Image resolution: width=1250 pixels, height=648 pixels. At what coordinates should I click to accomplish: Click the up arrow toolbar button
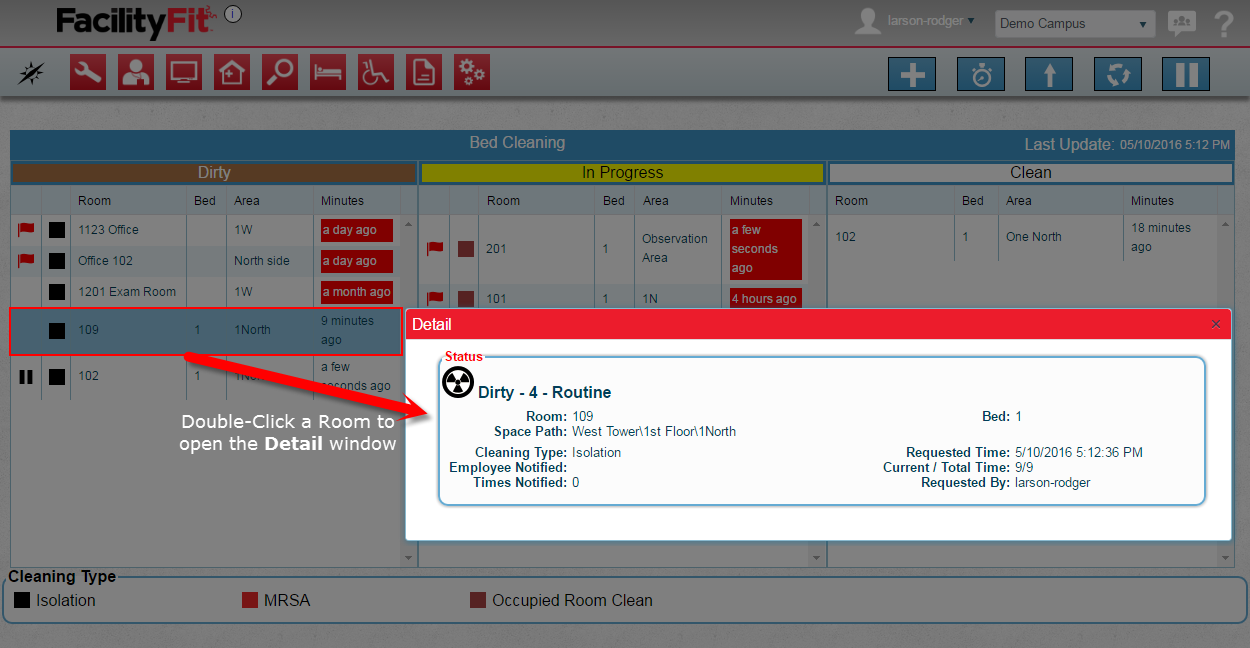tap(1049, 75)
